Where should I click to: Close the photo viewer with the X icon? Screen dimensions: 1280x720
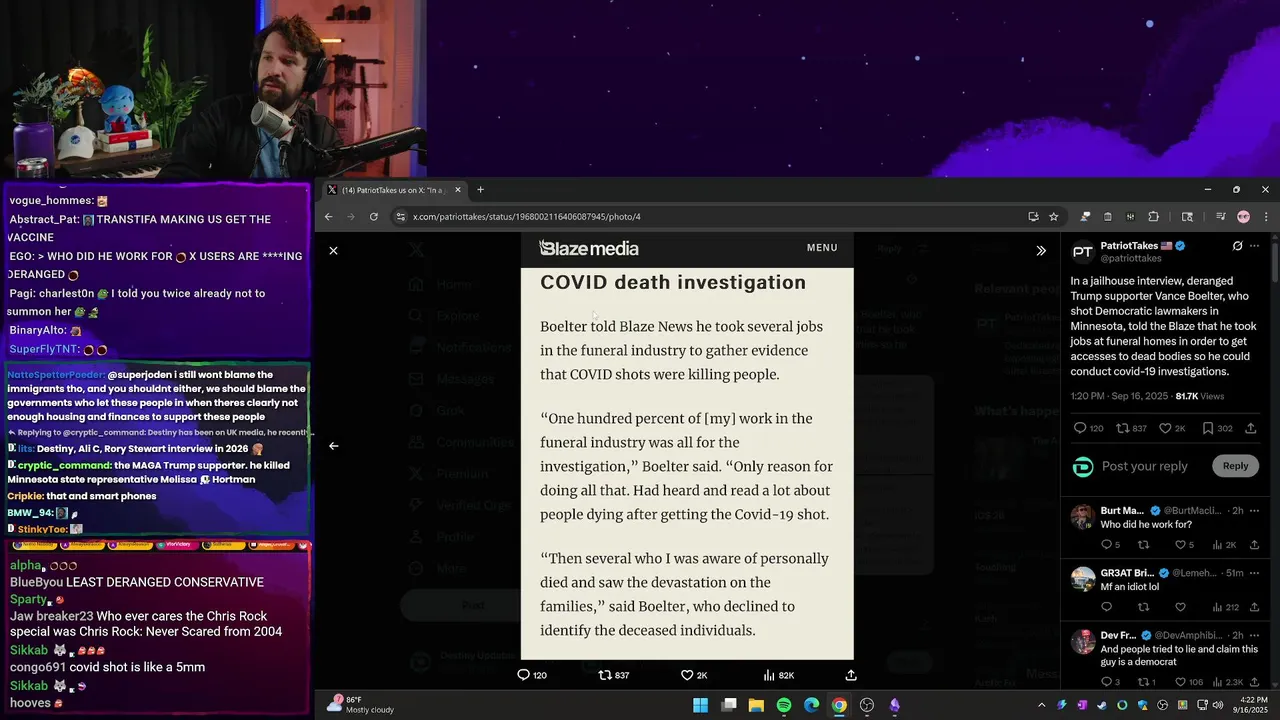[x=334, y=251]
